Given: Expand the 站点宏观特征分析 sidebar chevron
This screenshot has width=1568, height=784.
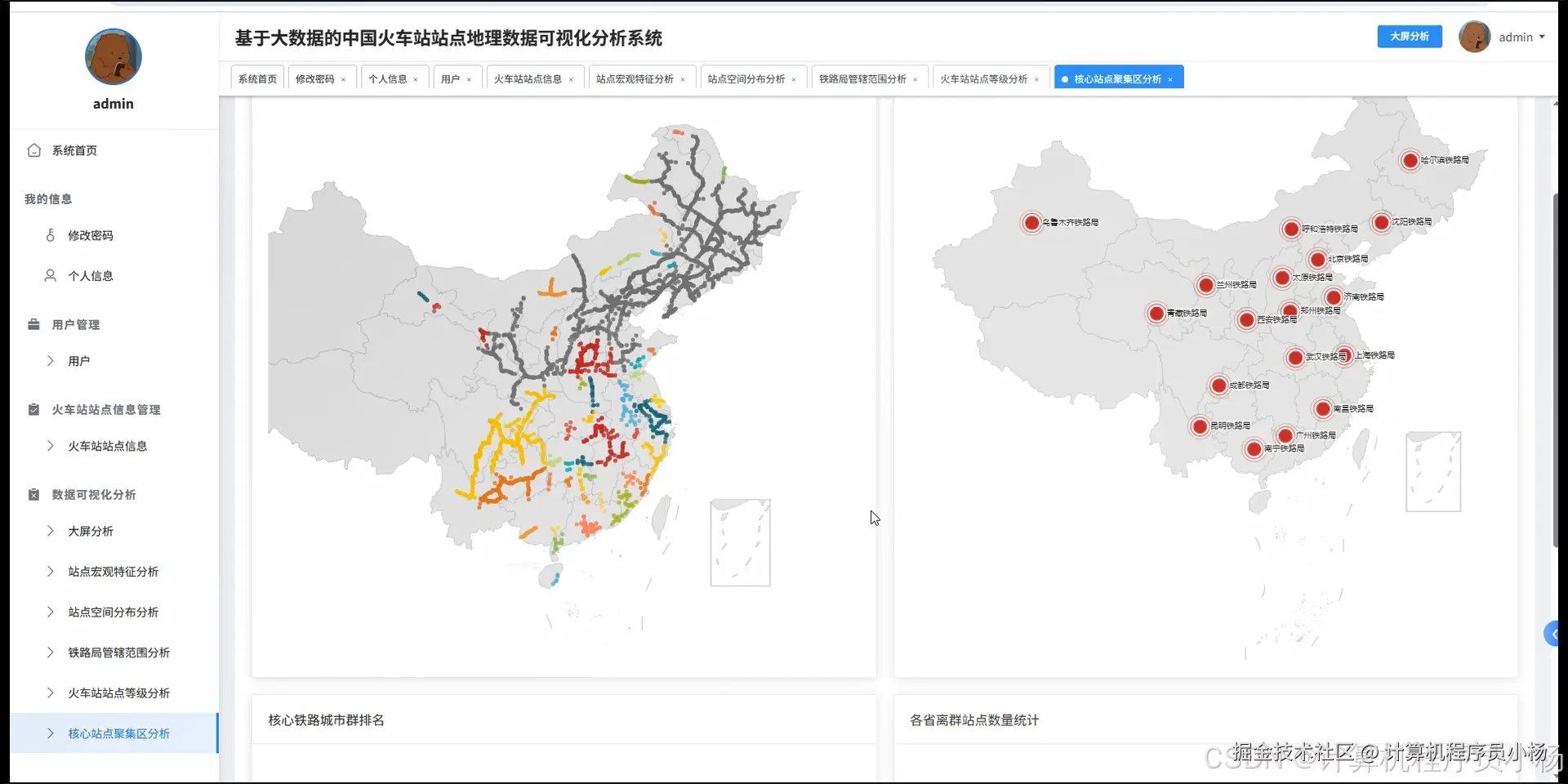Looking at the screenshot, I should tap(51, 572).
